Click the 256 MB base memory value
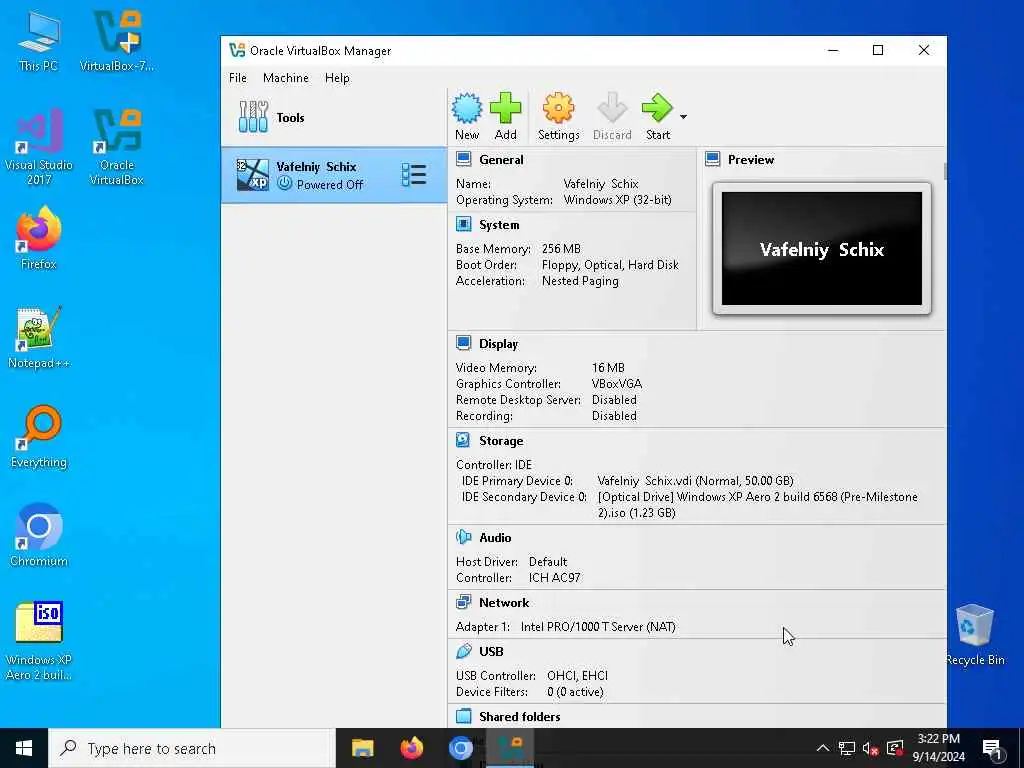This screenshot has width=1024, height=768. (x=561, y=249)
